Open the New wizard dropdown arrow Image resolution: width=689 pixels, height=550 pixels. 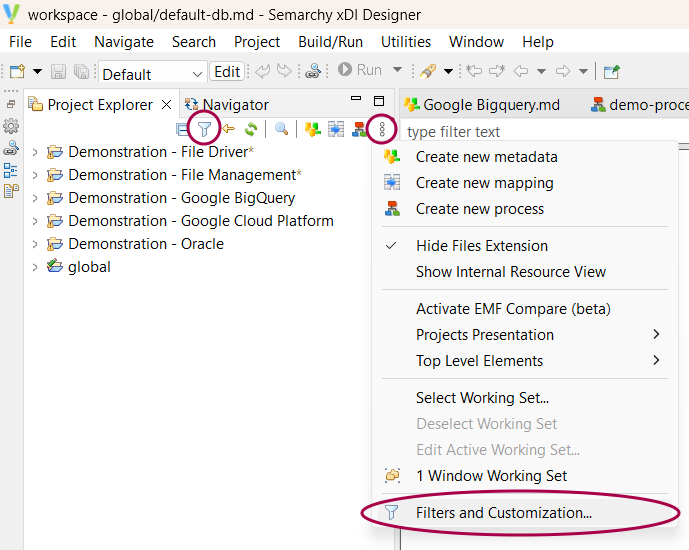(x=38, y=71)
